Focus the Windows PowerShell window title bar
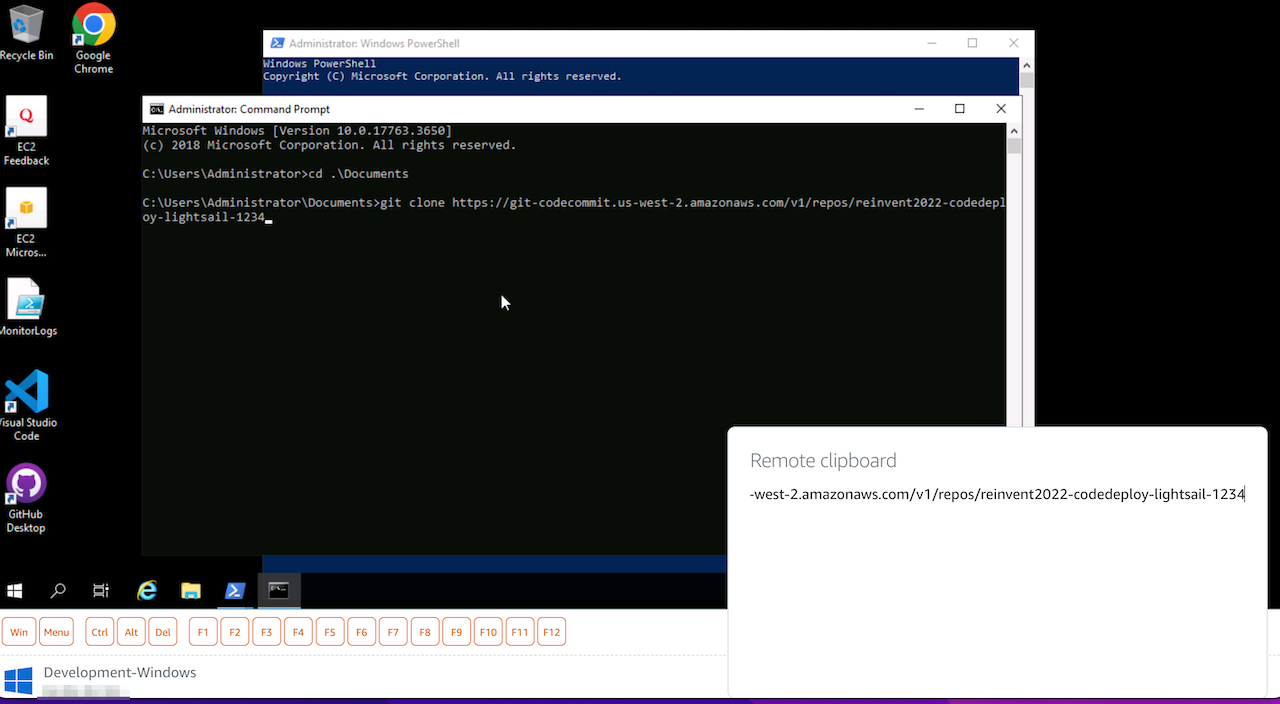1280x704 pixels. pyautogui.click(x=600, y=43)
